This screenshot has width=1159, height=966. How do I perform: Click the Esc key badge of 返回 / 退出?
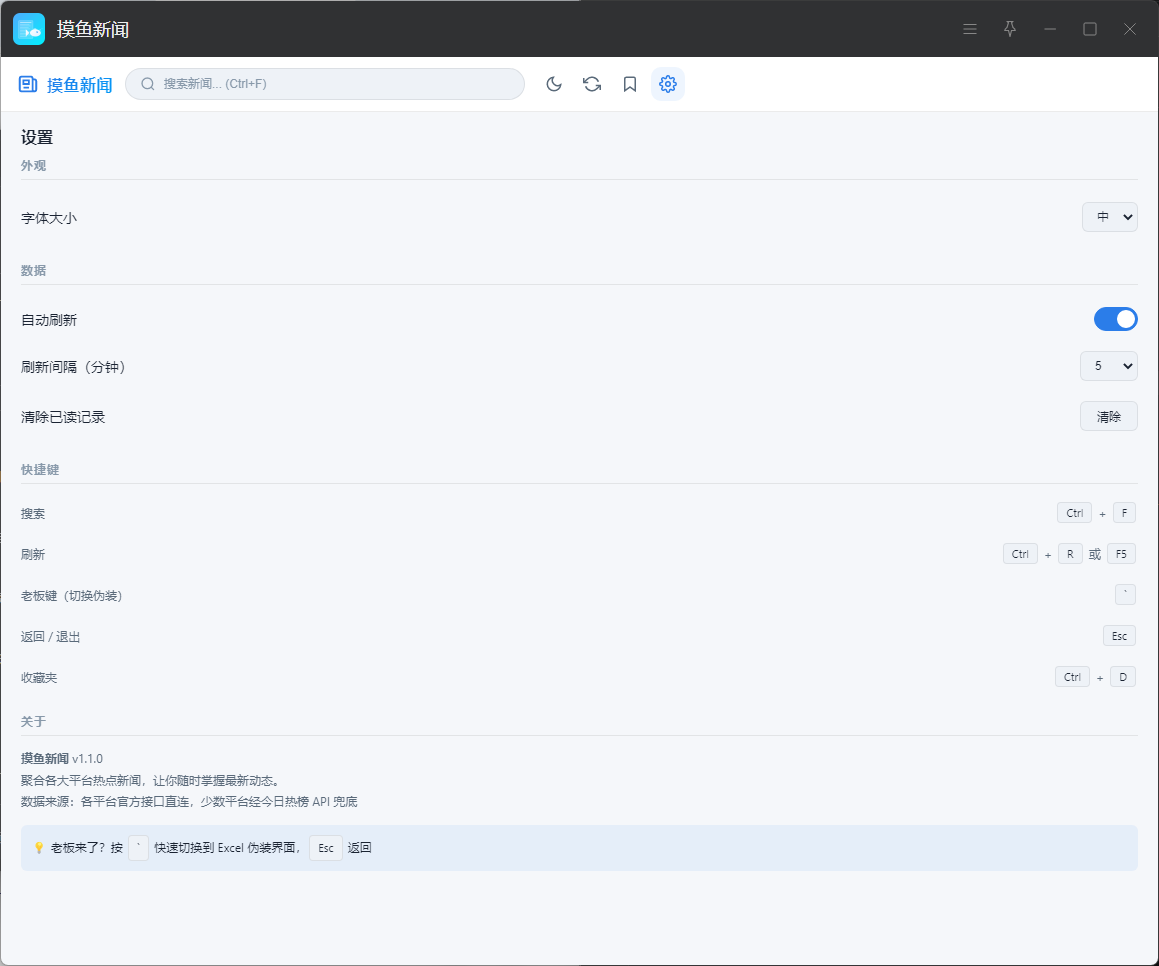[x=1119, y=636]
